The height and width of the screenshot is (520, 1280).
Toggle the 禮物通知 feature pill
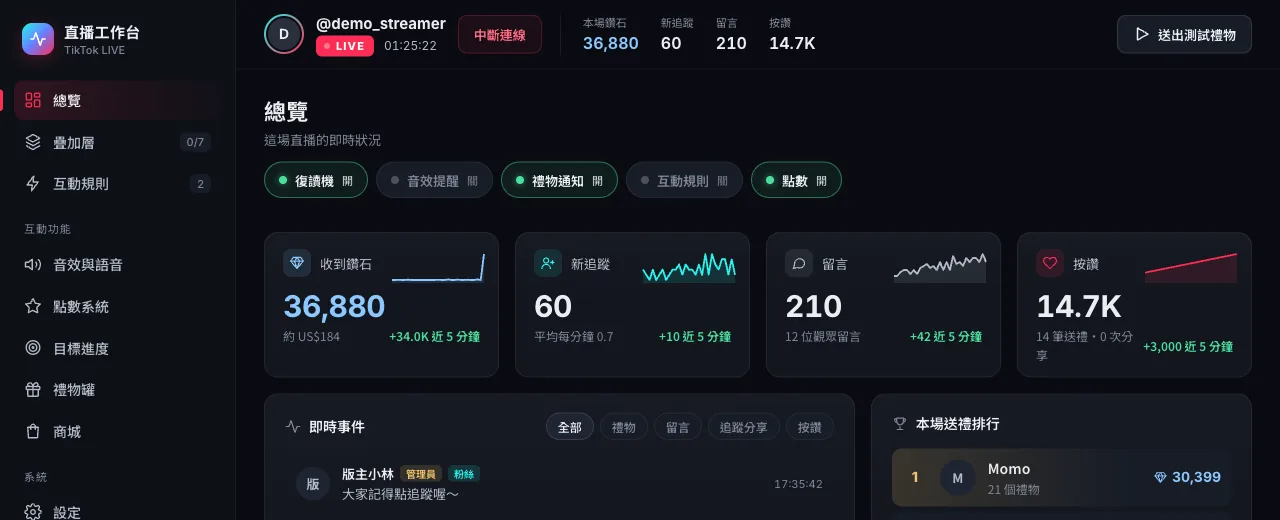pyautogui.click(x=559, y=181)
